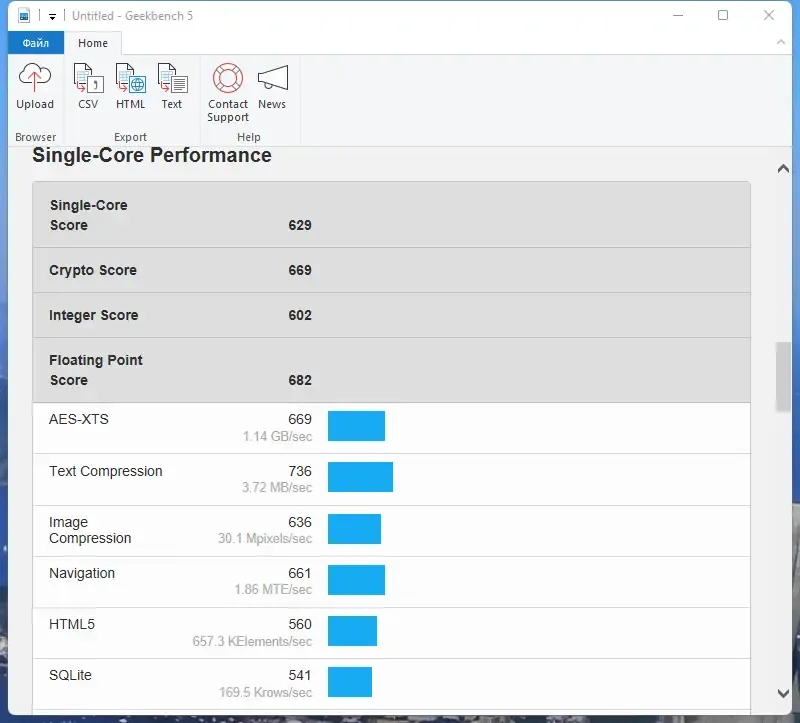The height and width of the screenshot is (723, 800).
Task: Minimize the Geekbench 5 window
Action: [x=678, y=15]
